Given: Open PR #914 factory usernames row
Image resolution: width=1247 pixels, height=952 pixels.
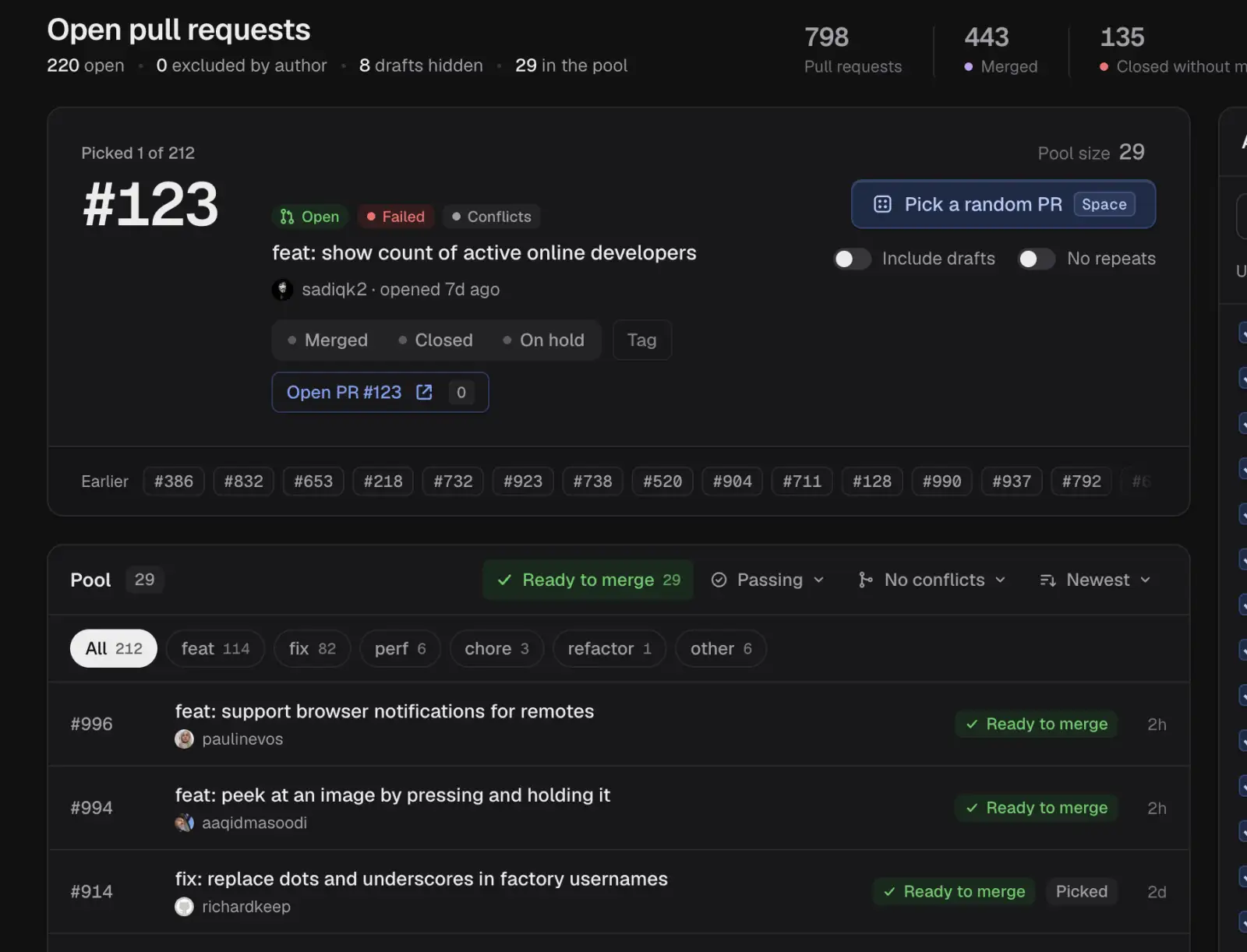Looking at the screenshot, I should 619,892.
